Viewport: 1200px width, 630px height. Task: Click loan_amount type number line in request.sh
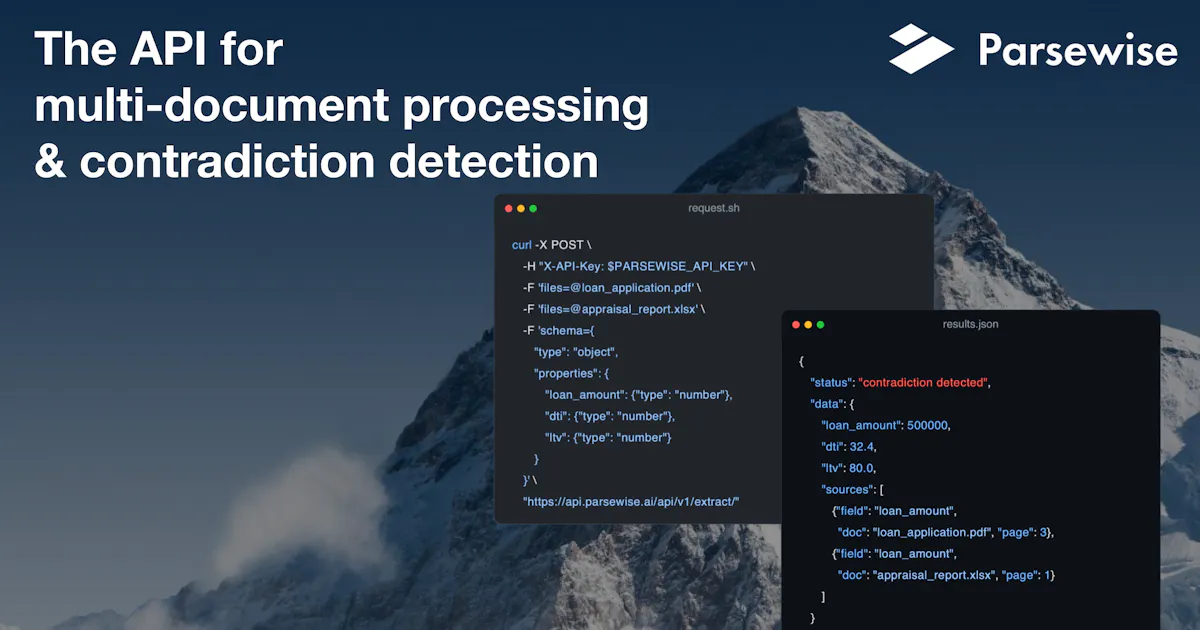click(639, 395)
